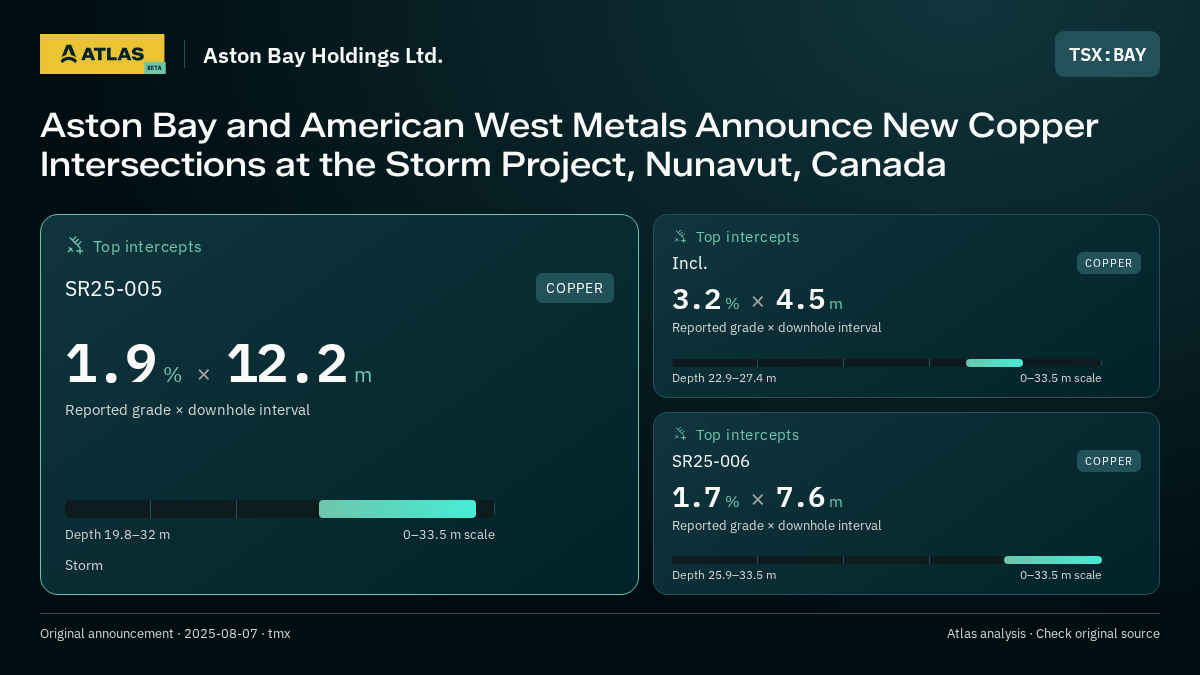Select the TSX:BAY ticker badge
The width and height of the screenshot is (1200, 675).
tap(1107, 54)
